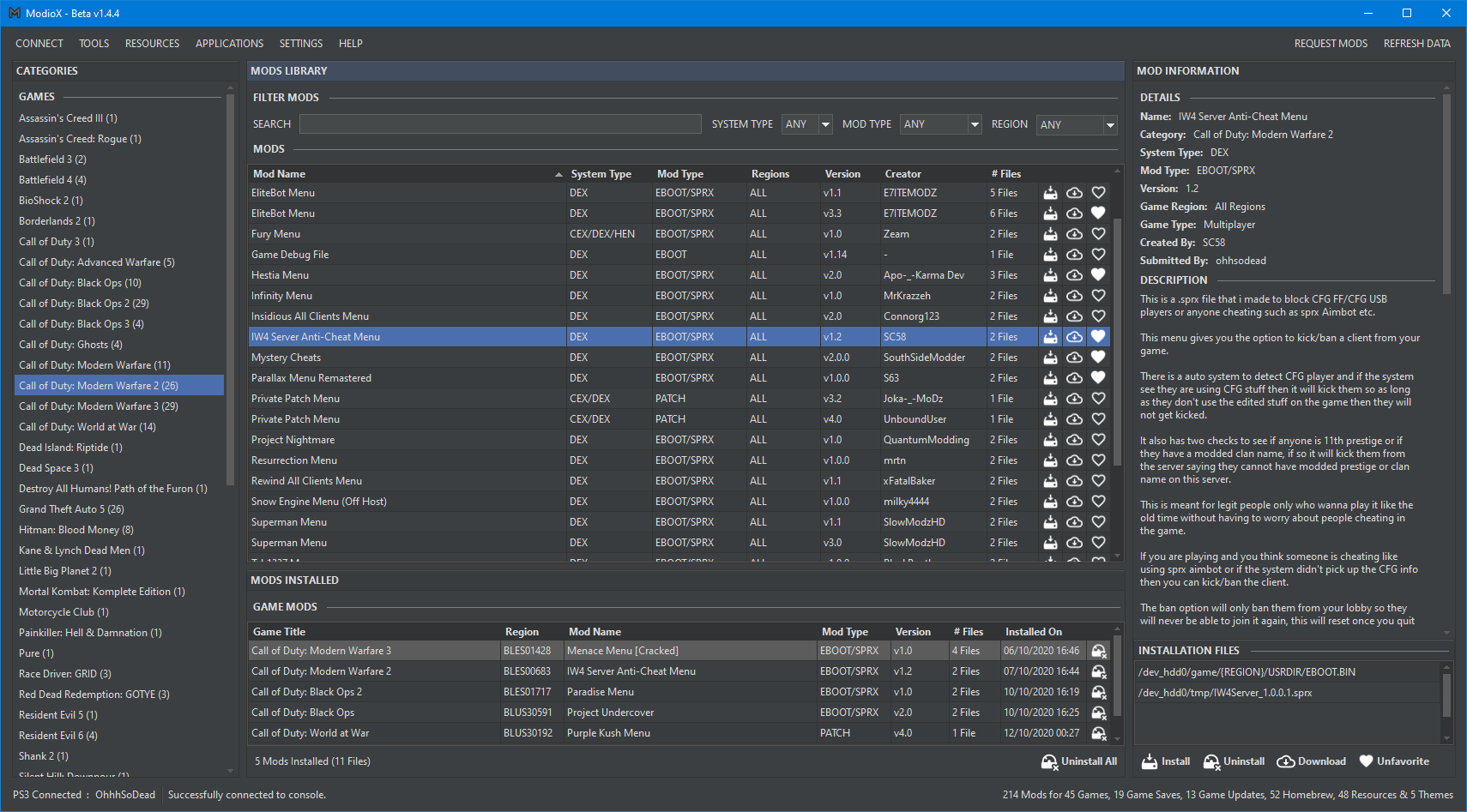
Task: Click REQUEST MODS button
Action: [1331, 44]
